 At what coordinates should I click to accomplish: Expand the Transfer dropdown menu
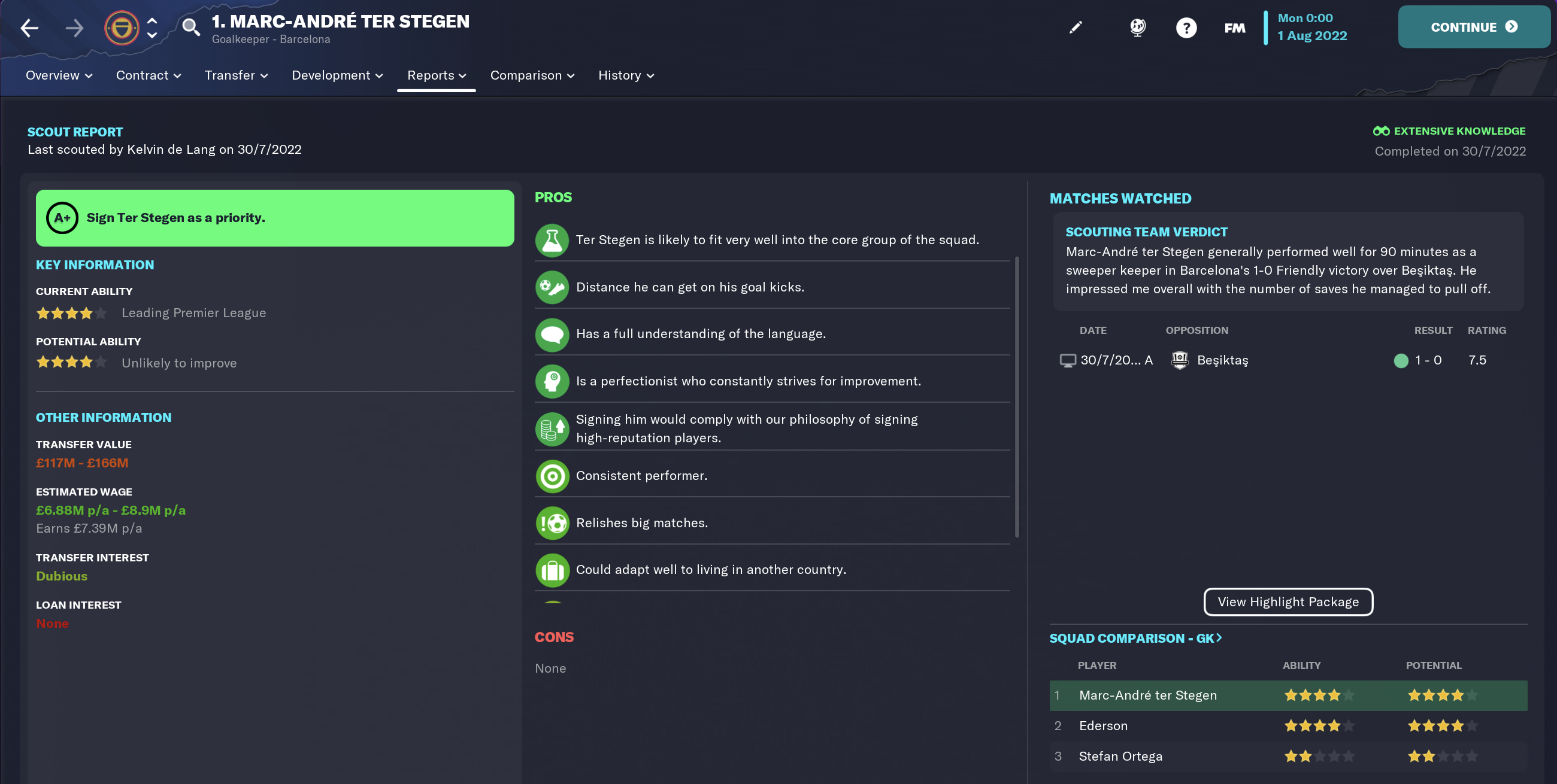tap(236, 75)
